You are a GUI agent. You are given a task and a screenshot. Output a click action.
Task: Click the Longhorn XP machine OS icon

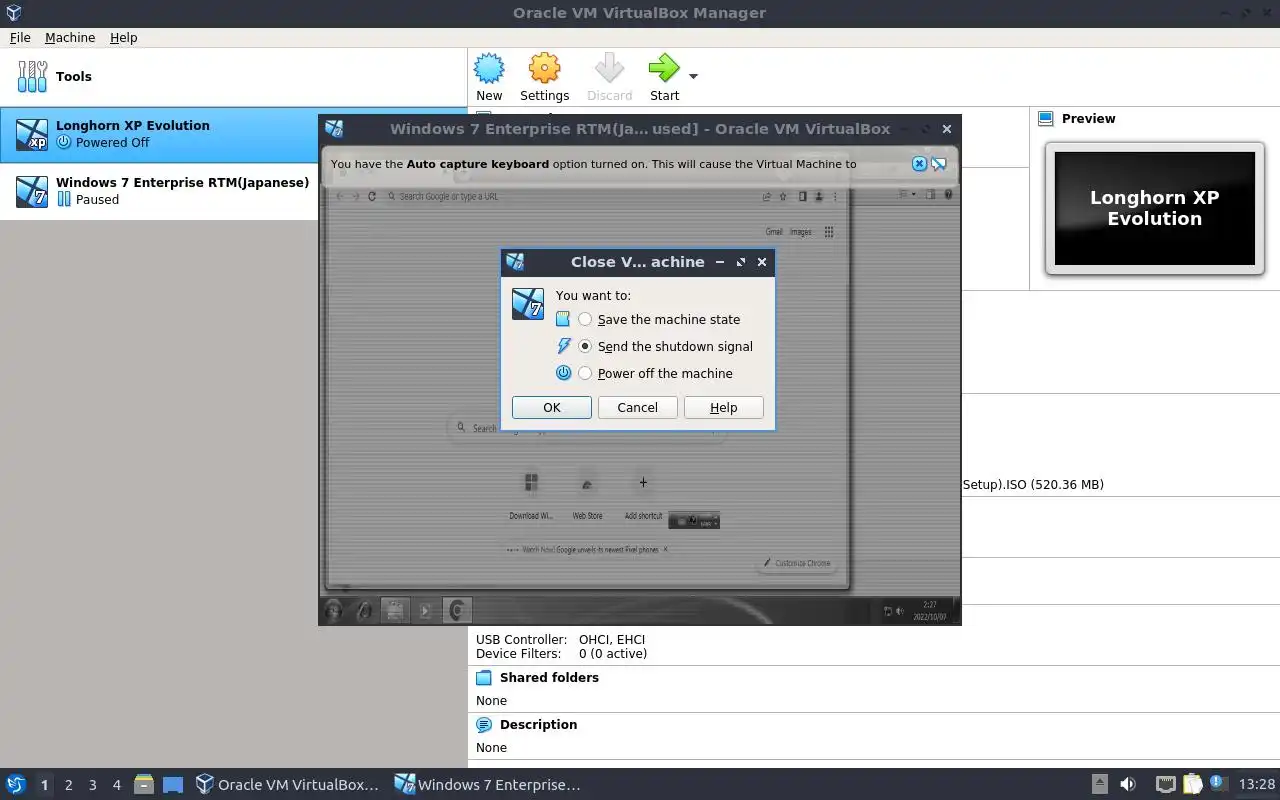[x=32, y=134]
